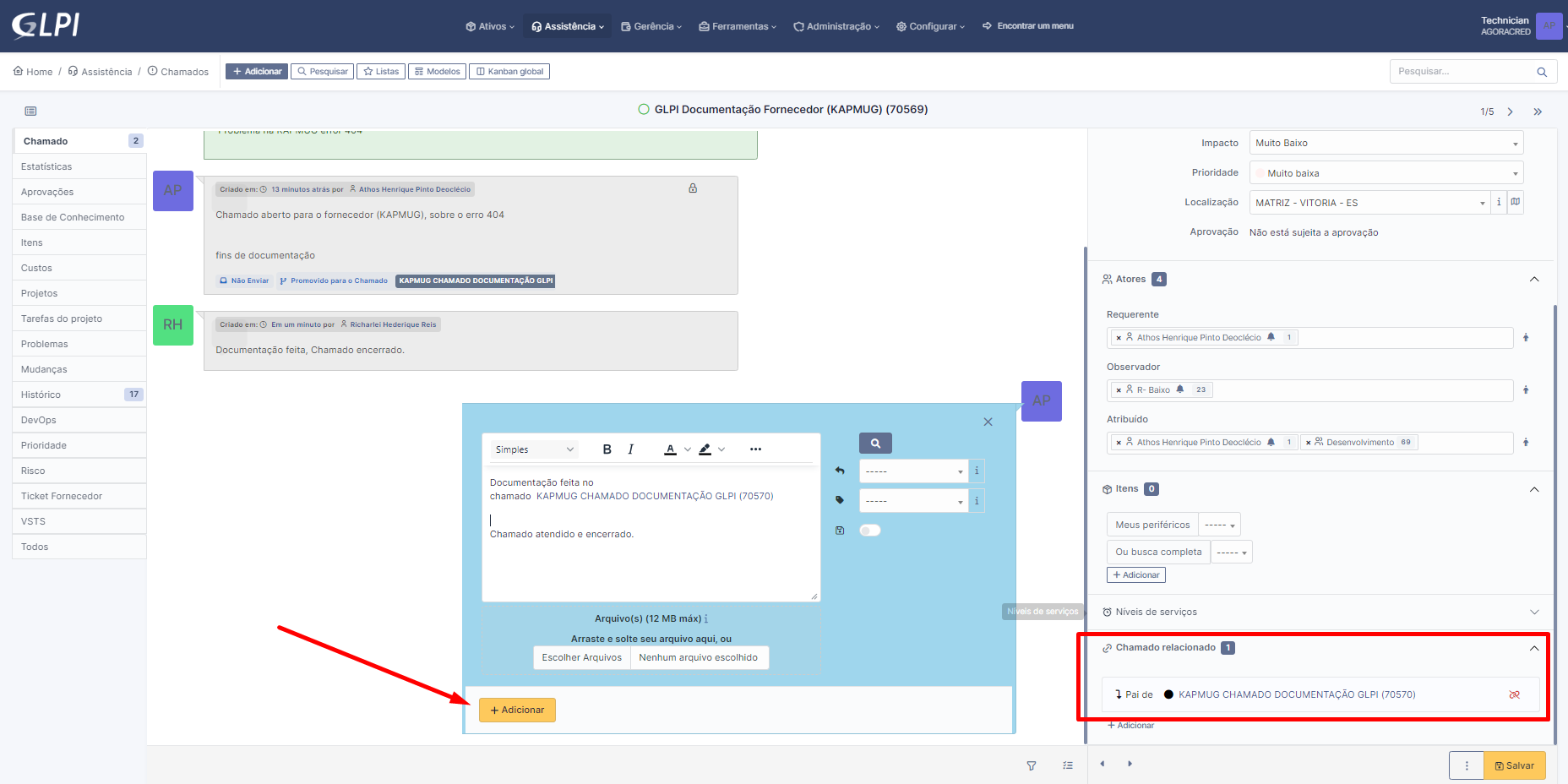Click Adicionar in toolbar breadcrumb
The height and width of the screenshot is (784, 1568).
coord(257,72)
